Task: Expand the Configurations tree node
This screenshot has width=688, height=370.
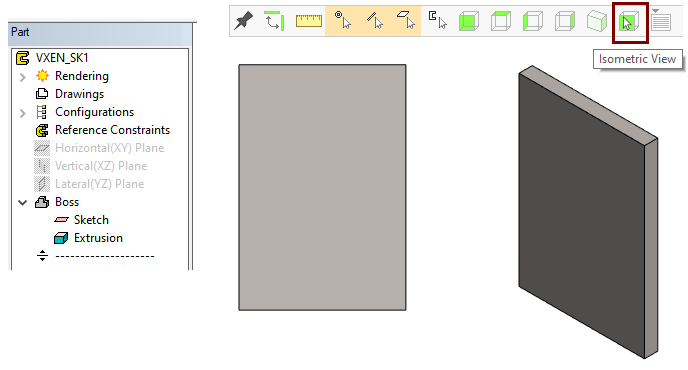Action: [x=23, y=113]
